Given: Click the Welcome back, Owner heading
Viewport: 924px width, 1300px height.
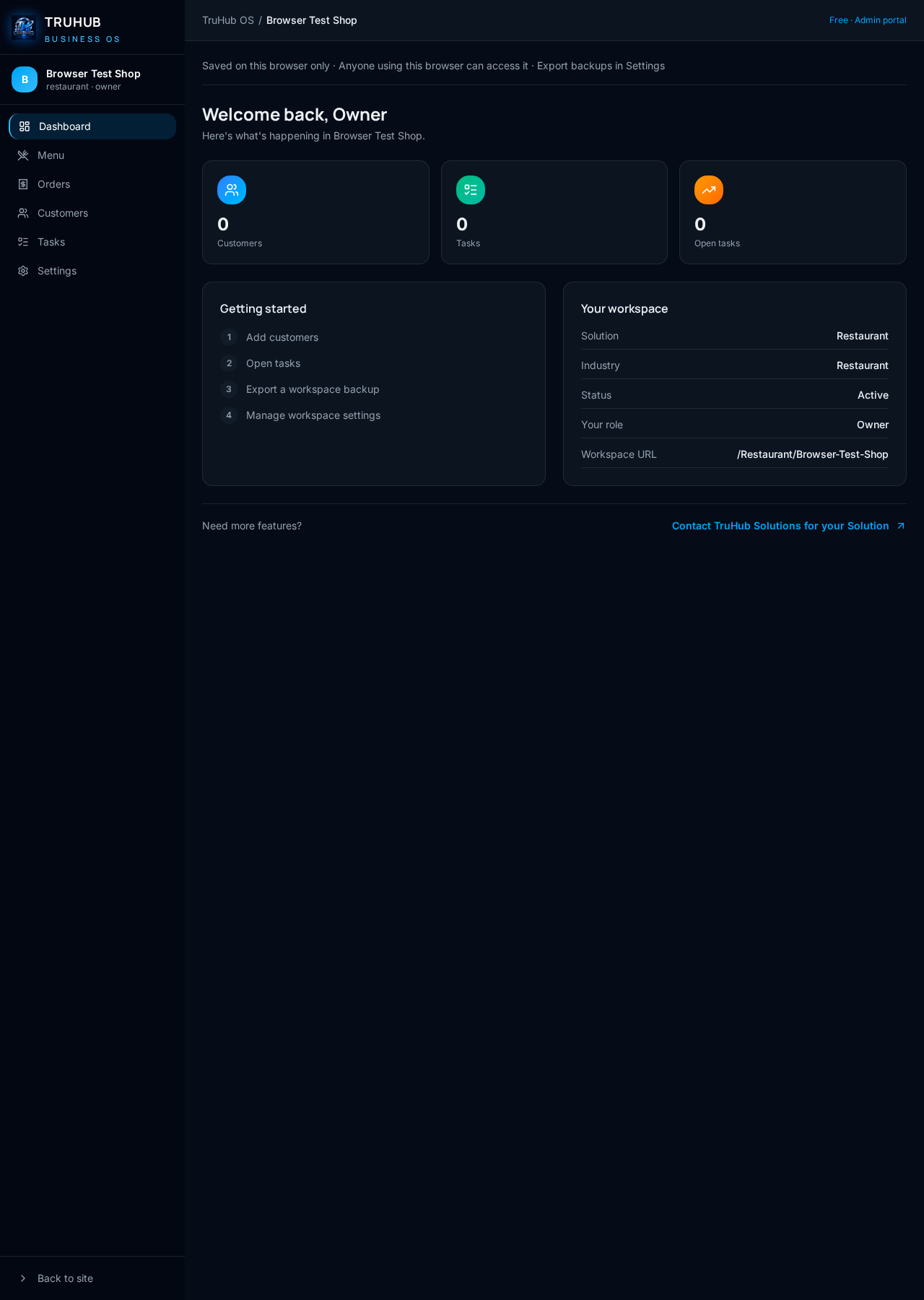Looking at the screenshot, I should (295, 115).
